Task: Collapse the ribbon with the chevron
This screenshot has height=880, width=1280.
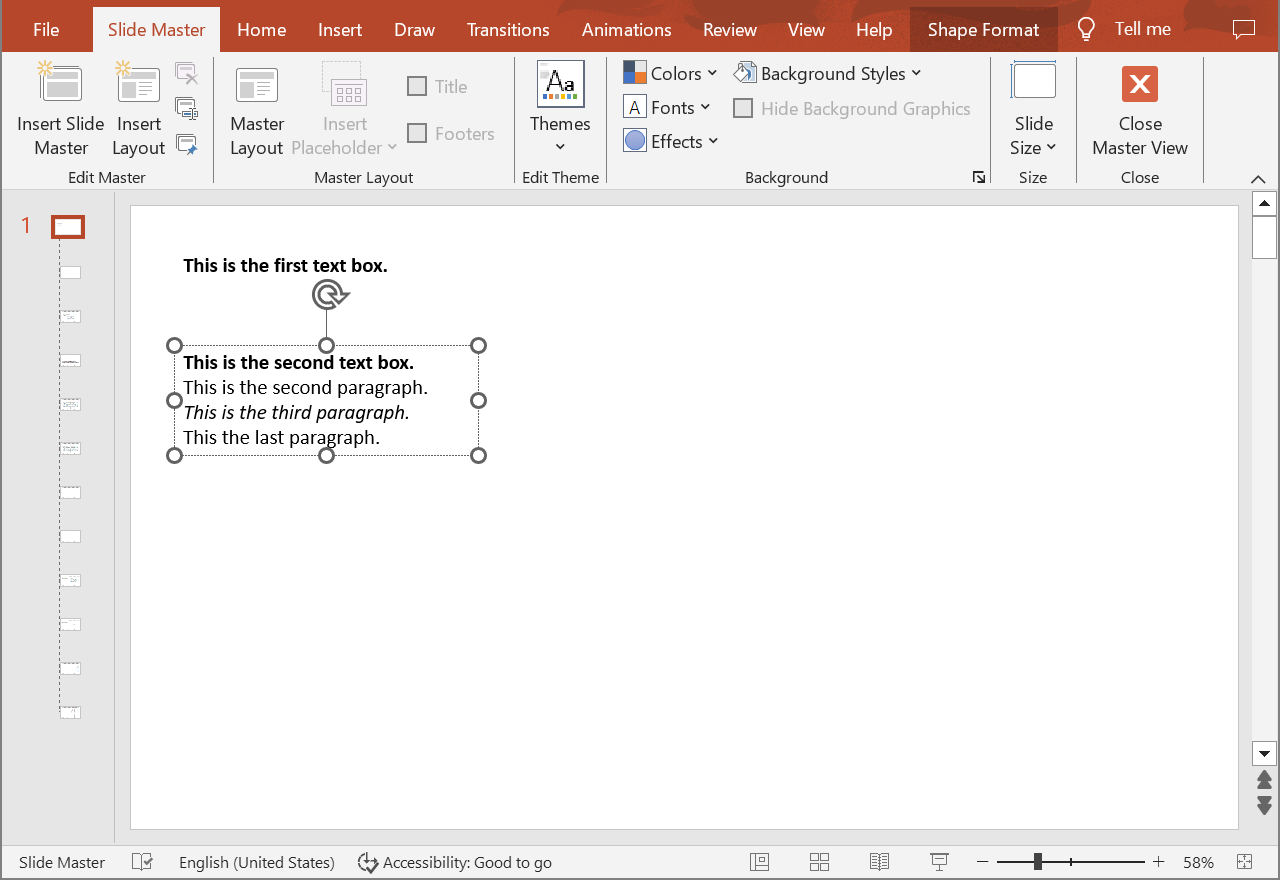Action: [1258, 178]
